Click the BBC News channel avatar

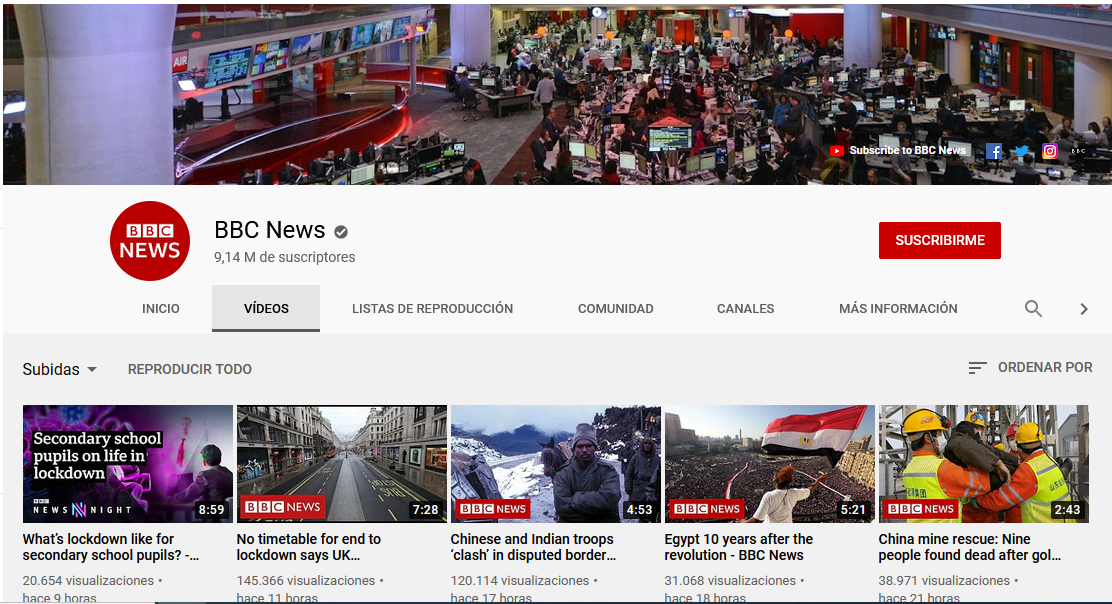(x=150, y=241)
